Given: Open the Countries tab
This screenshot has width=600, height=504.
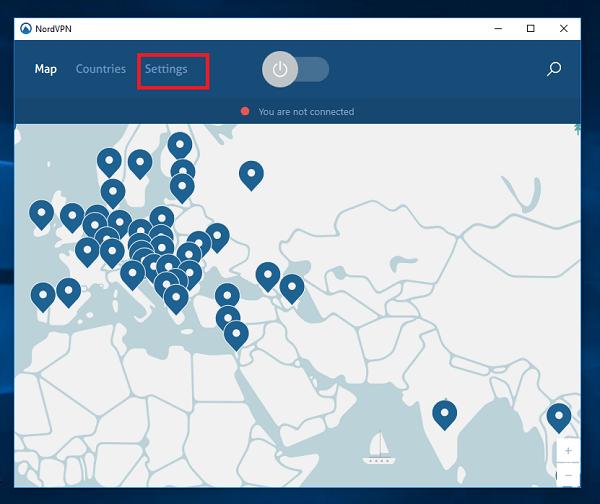Looking at the screenshot, I should pos(101,69).
